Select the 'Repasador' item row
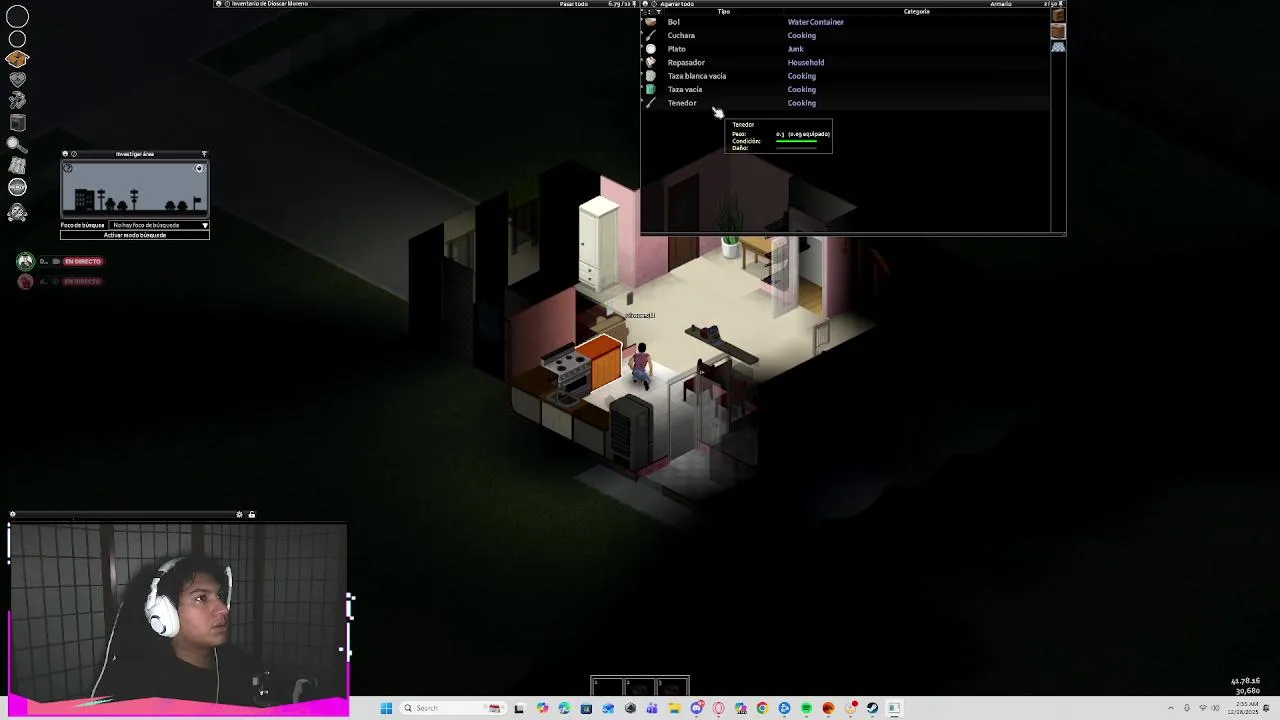Screen dimensions: 1280x720 845,62
